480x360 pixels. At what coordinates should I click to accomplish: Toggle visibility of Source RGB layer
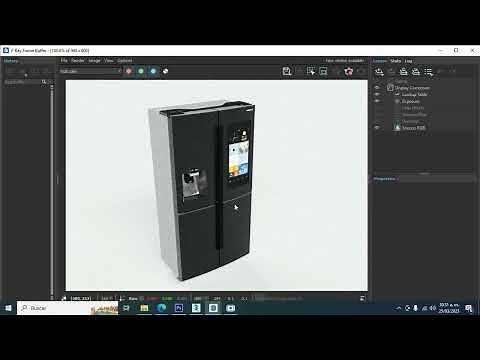(x=377, y=127)
